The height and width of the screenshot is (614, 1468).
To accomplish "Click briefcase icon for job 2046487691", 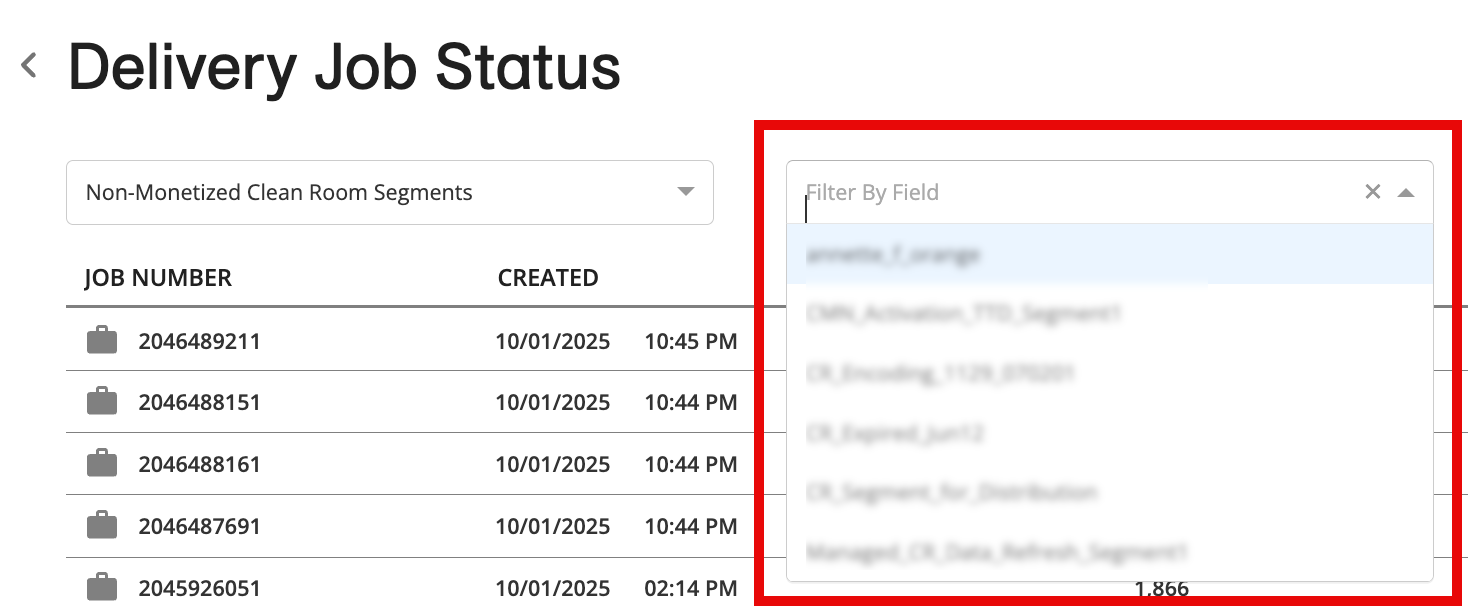I will point(102,526).
